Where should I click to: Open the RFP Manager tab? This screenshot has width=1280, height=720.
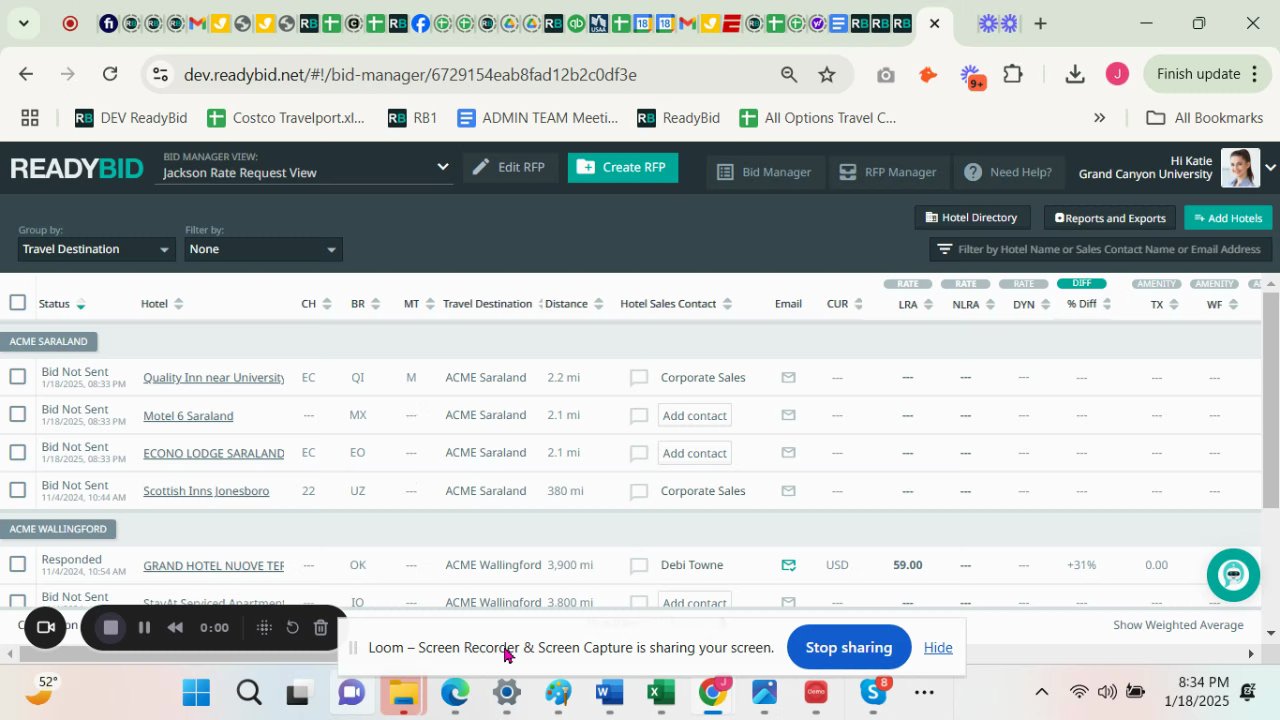pos(887,172)
